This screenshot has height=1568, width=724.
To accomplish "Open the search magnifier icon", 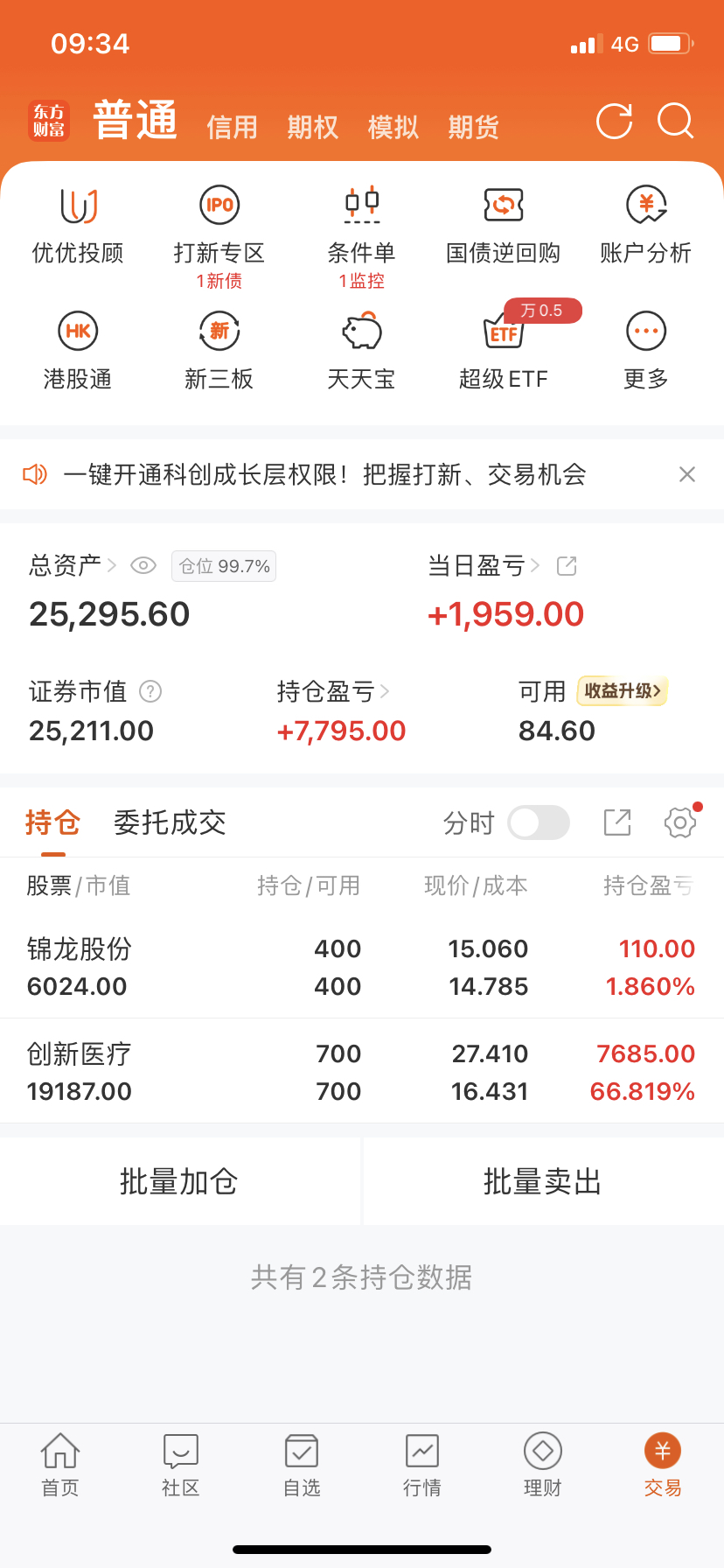I will [x=675, y=122].
